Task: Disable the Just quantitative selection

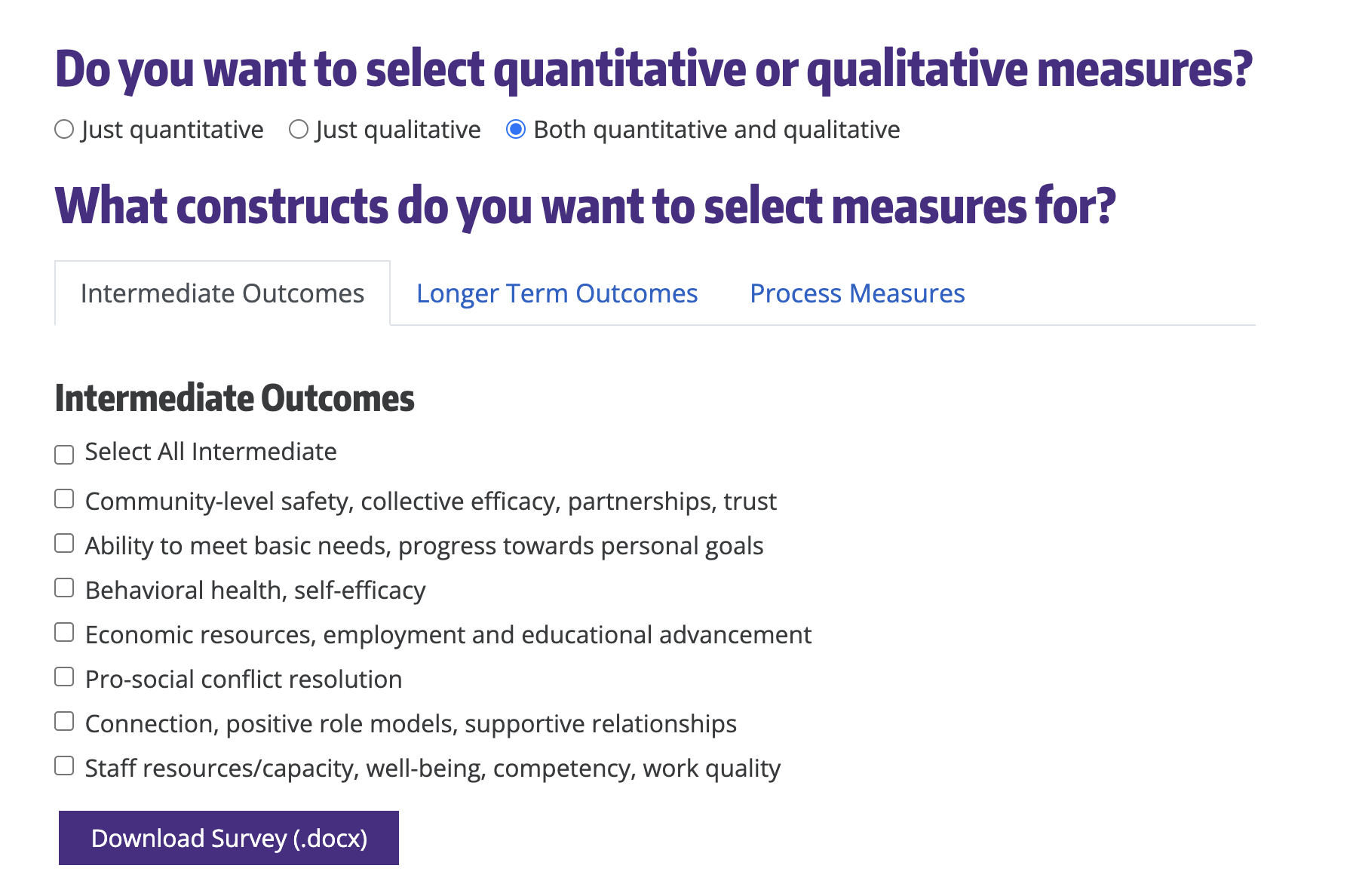Action: [63, 129]
